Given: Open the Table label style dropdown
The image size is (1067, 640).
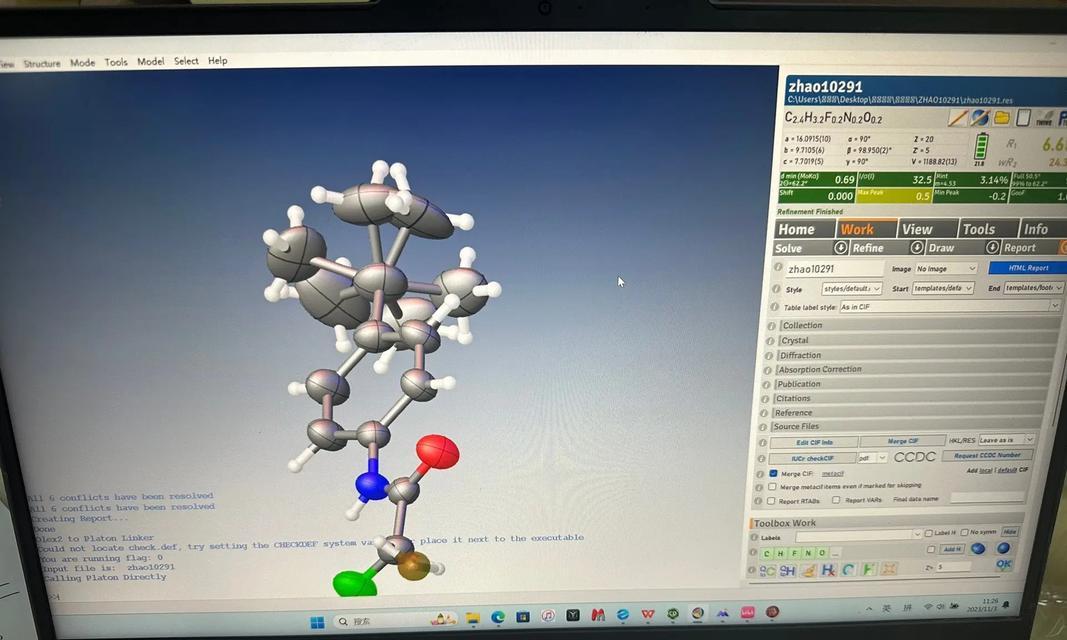Looking at the screenshot, I should pos(950,307).
